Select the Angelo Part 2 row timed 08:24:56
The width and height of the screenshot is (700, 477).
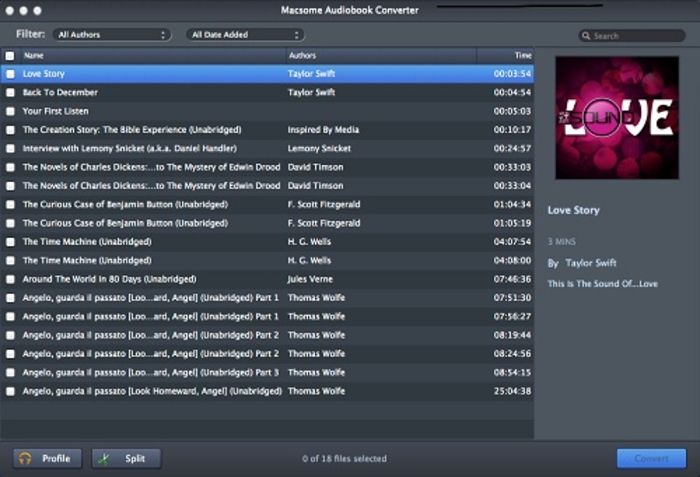pos(267,354)
